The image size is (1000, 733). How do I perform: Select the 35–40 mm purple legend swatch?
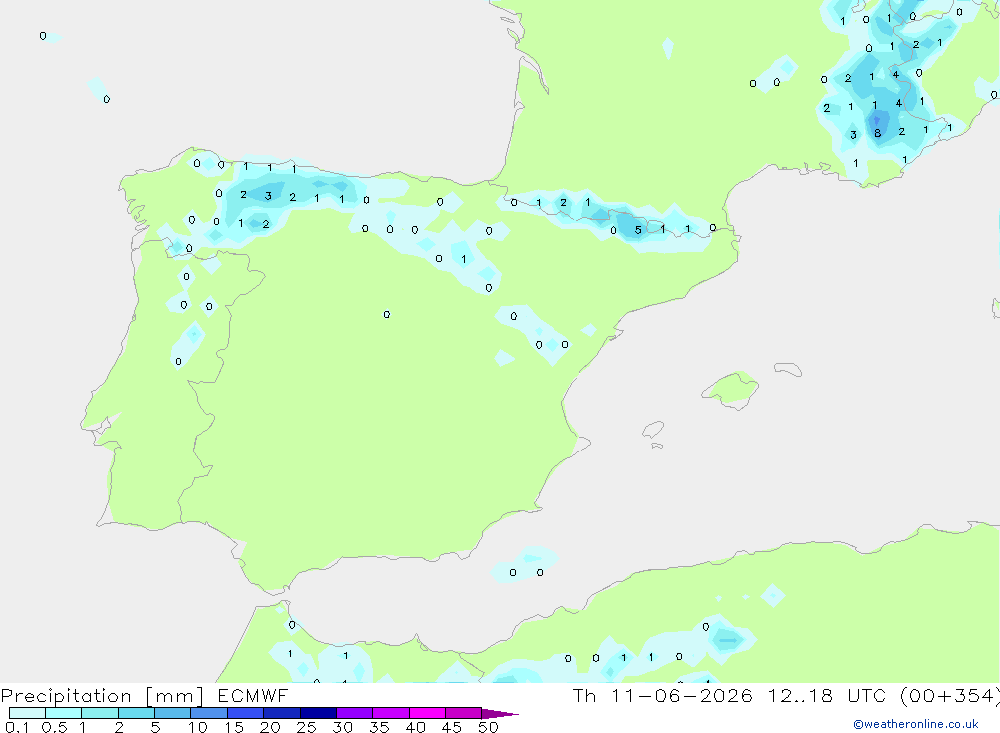click(391, 713)
